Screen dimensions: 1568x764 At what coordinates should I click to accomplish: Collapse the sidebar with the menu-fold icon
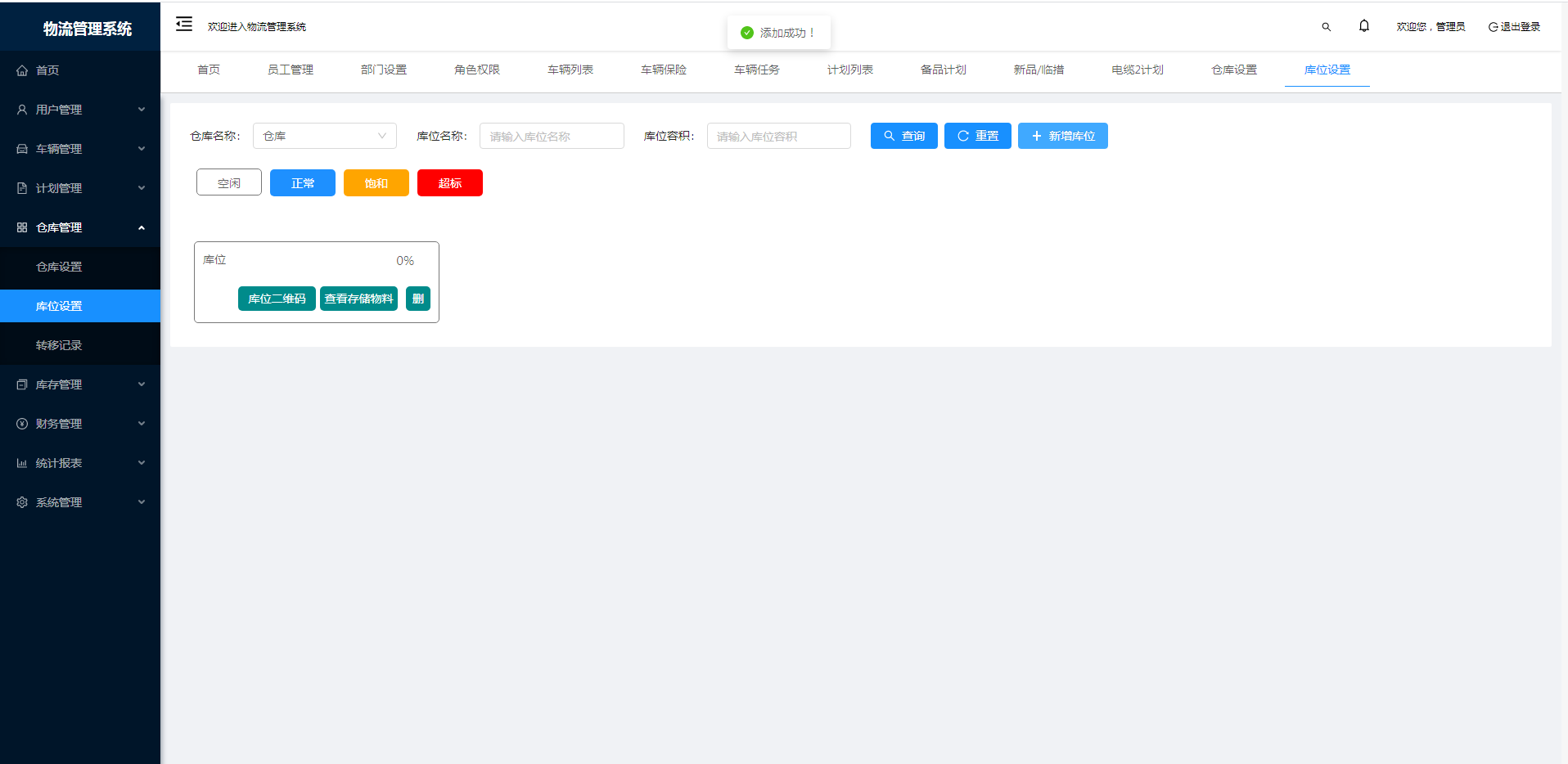click(x=184, y=24)
